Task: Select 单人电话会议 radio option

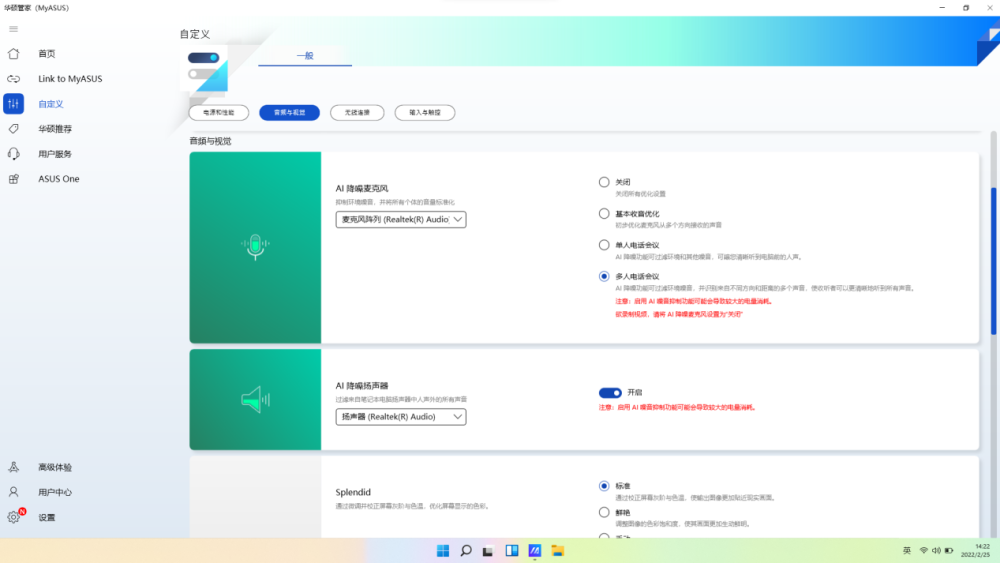Action: click(x=604, y=245)
